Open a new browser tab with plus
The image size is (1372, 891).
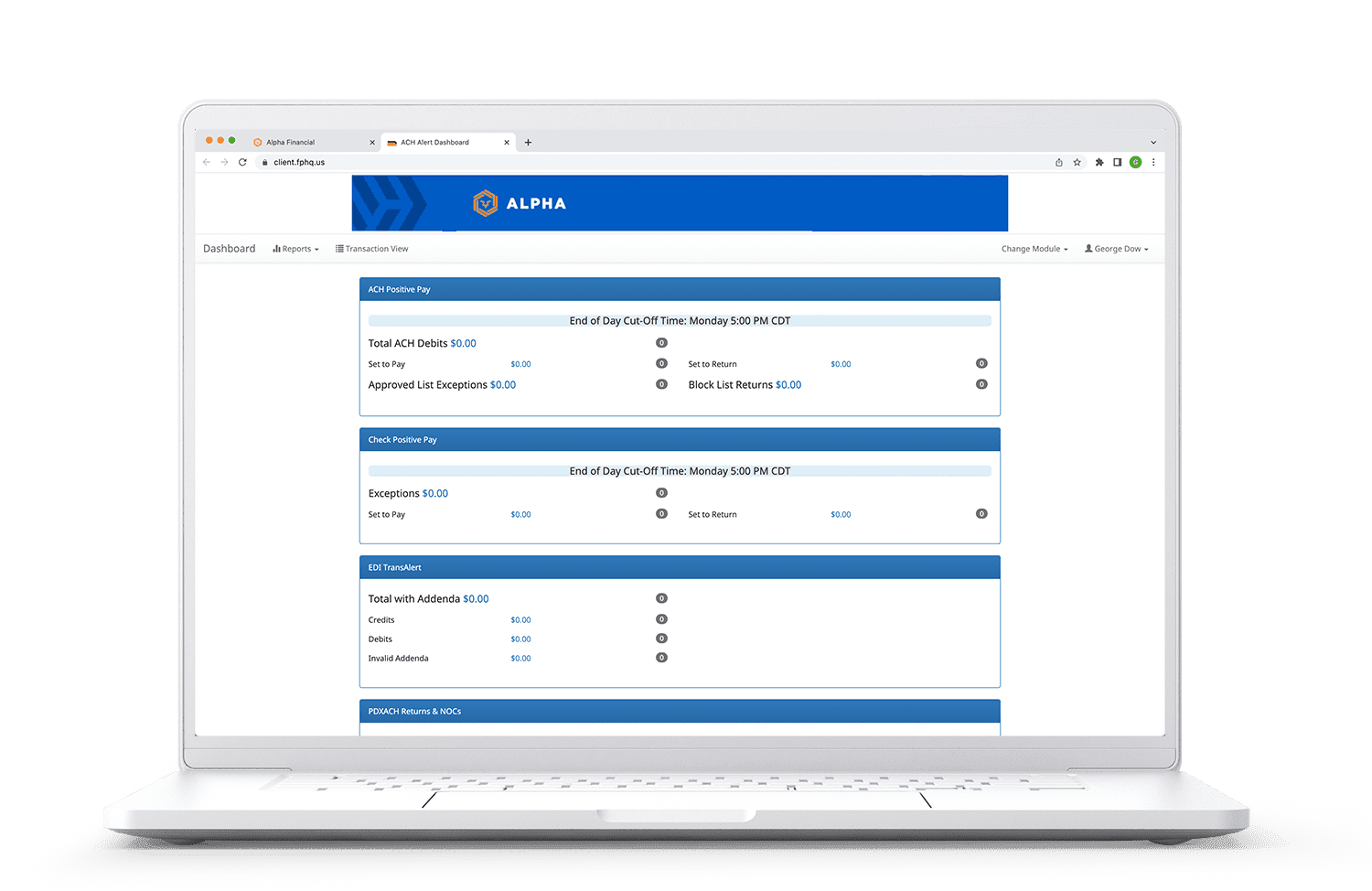[x=528, y=142]
